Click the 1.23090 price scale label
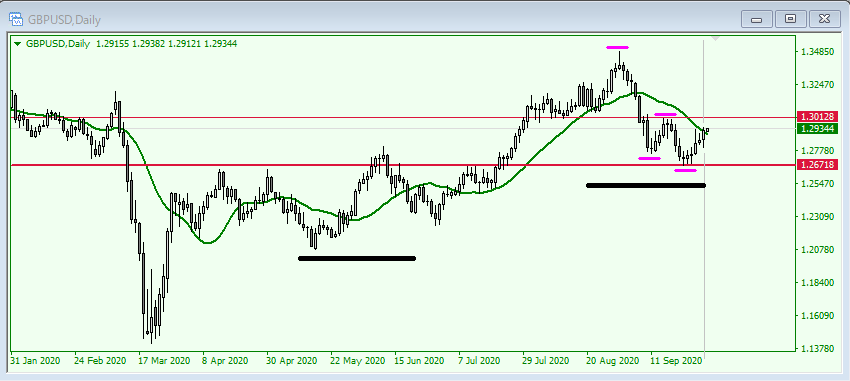Screen dimensions: 850x381 click(x=818, y=217)
